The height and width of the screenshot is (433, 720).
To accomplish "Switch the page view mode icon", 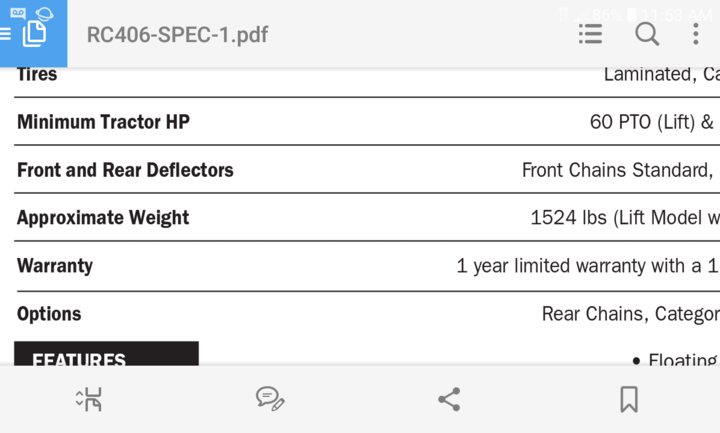I will pos(90,399).
